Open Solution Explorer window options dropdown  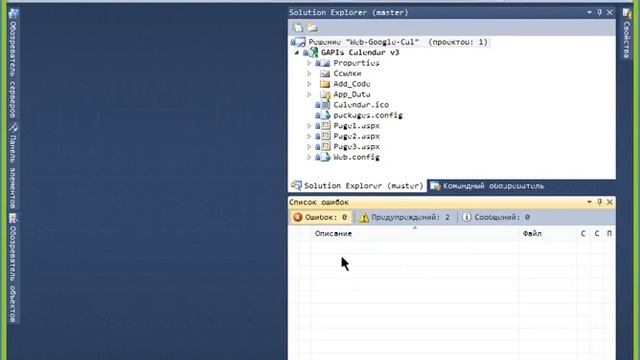(x=589, y=12)
